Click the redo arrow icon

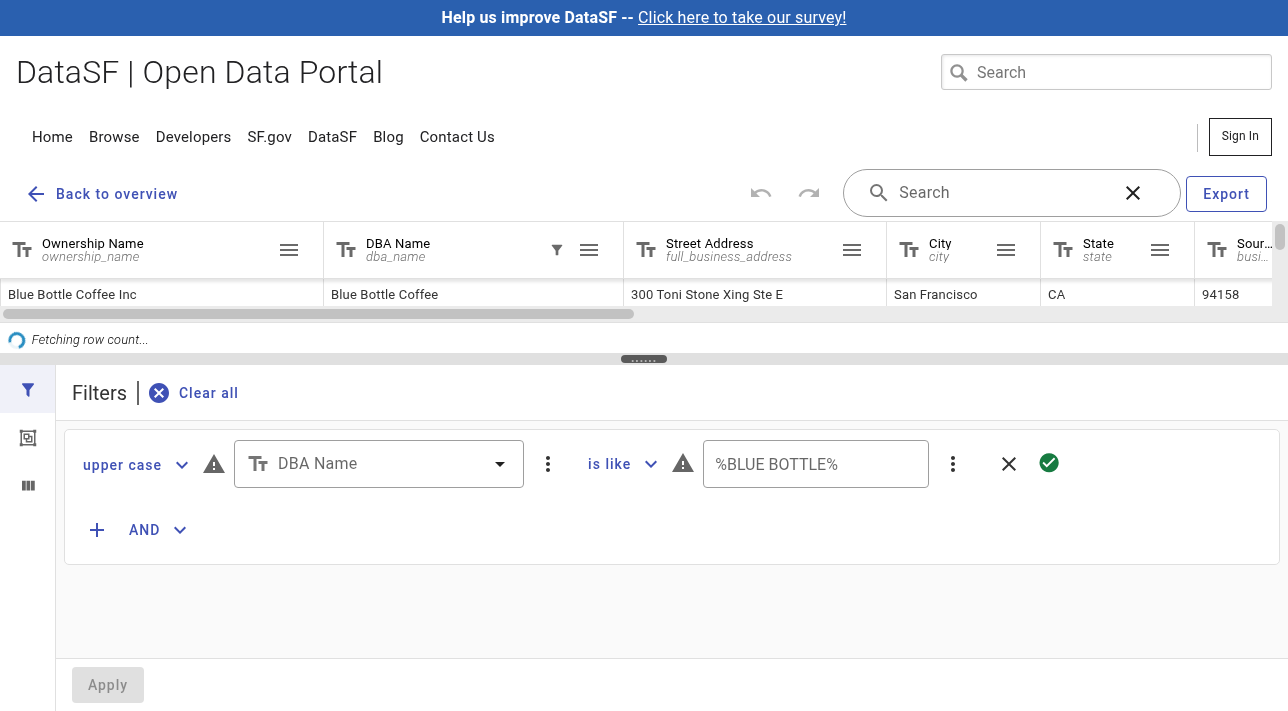pos(809,193)
